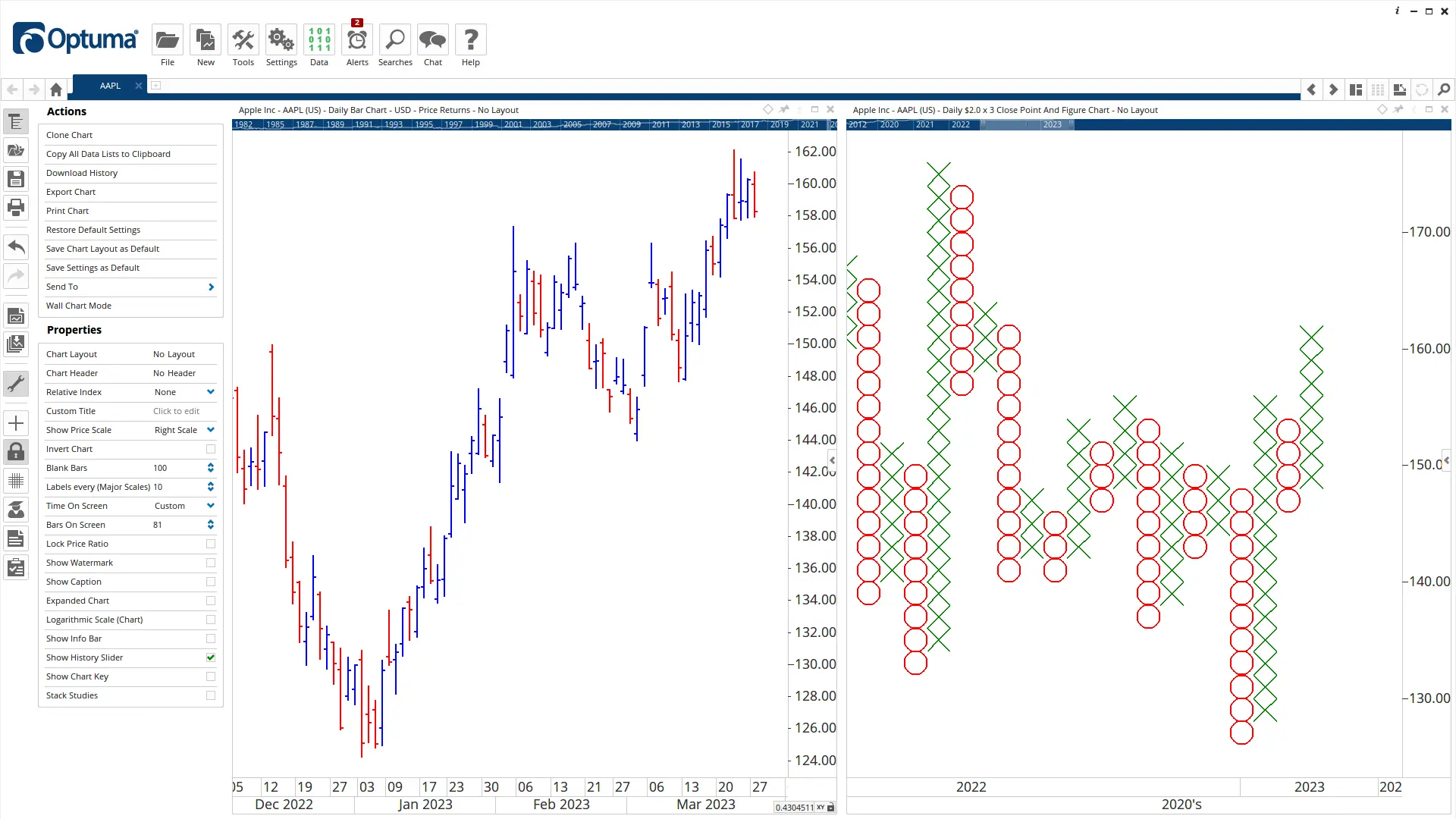1456x819 pixels.
Task: Enable the Show Chart Key checkbox
Action: click(211, 676)
